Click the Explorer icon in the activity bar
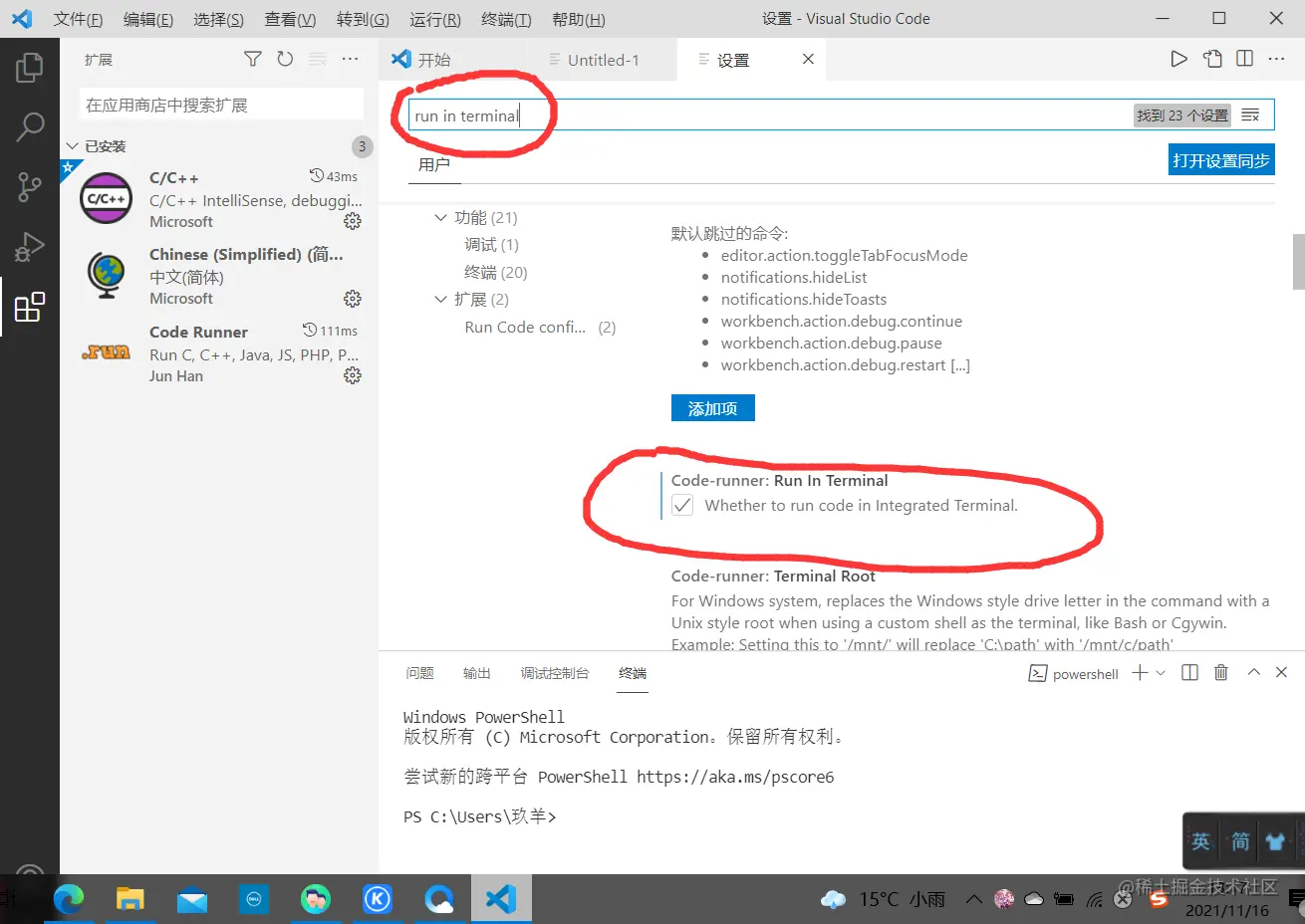Image resolution: width=1305 pixels, height=924 pixels. point(30,68)
